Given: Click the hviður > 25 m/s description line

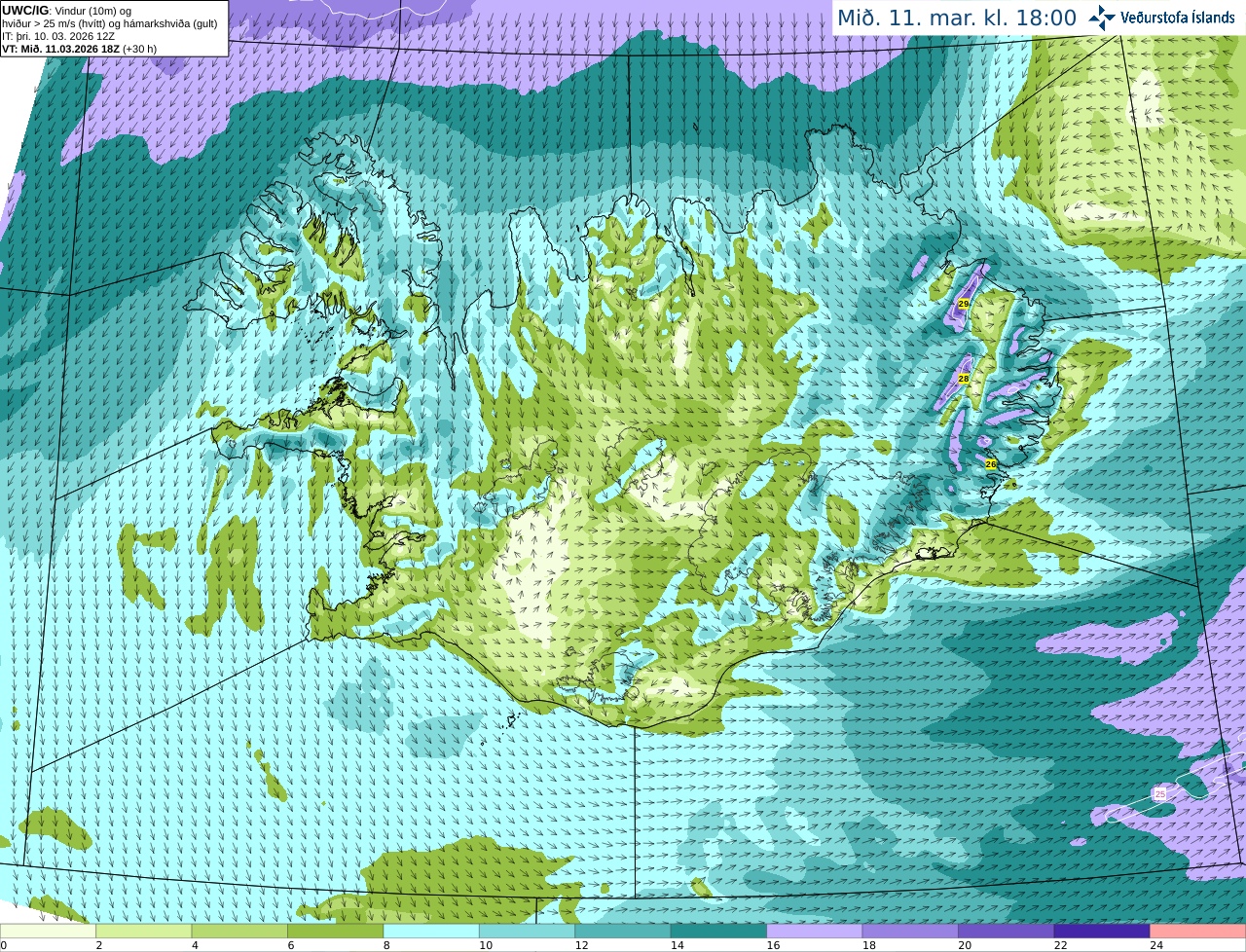Looking at the screenshot, I should click(x=110, y=23).
